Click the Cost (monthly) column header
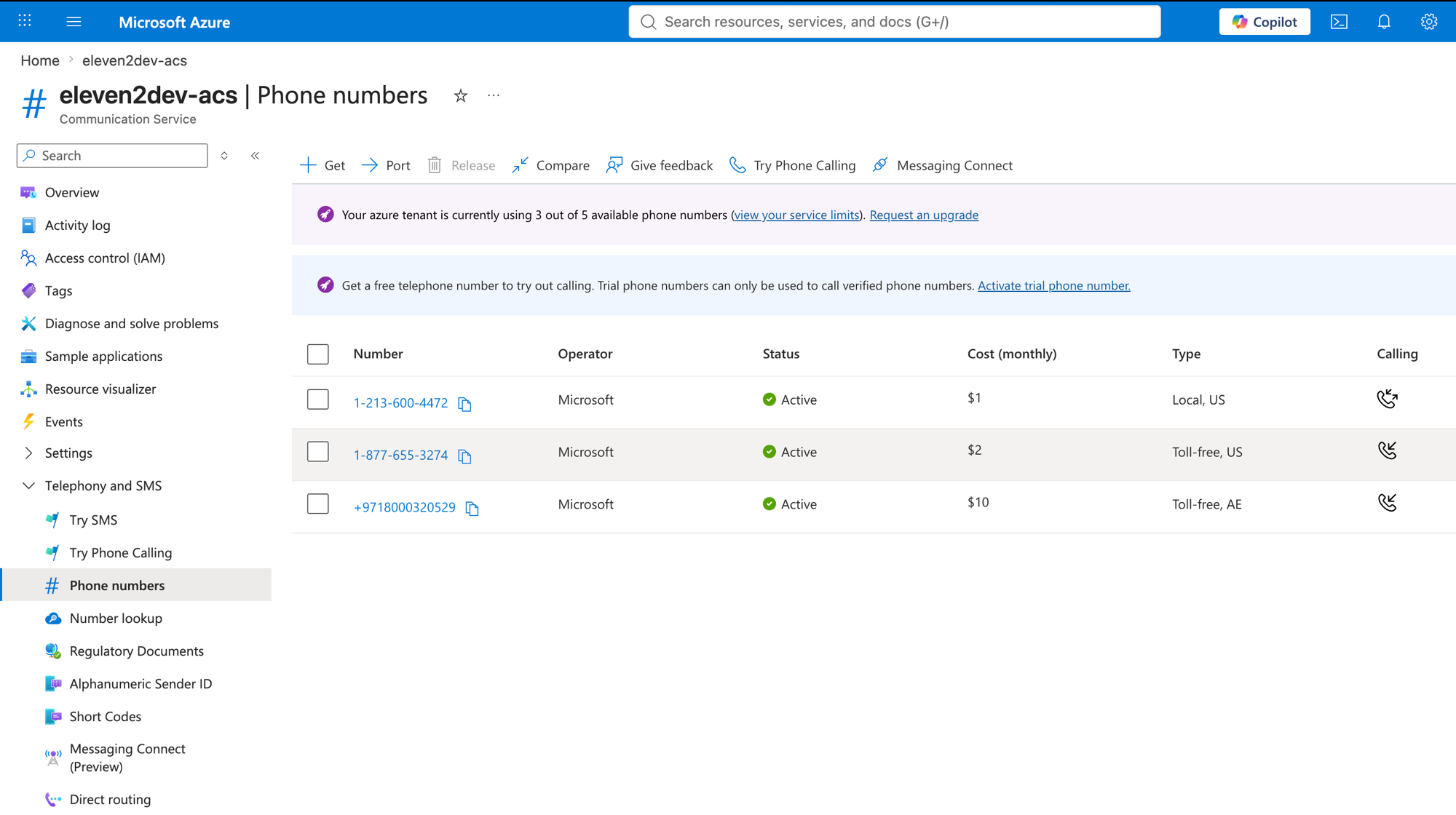 coord(1012,354)
